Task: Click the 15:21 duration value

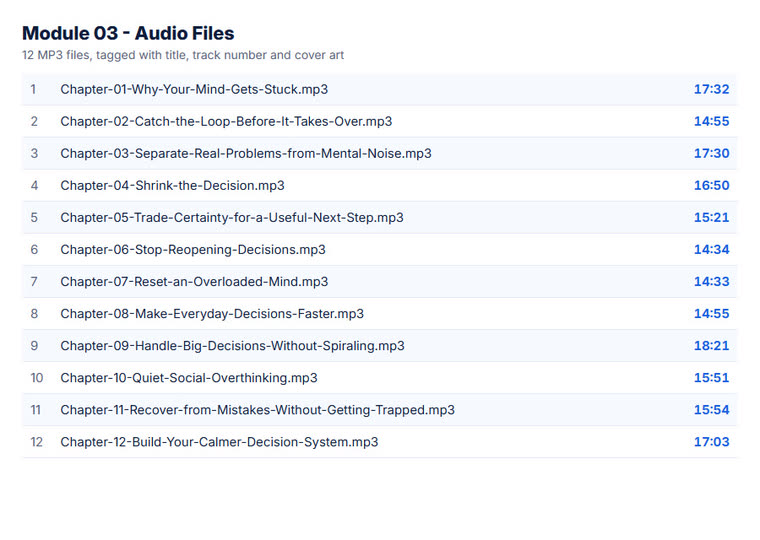Action: [711, 217]
